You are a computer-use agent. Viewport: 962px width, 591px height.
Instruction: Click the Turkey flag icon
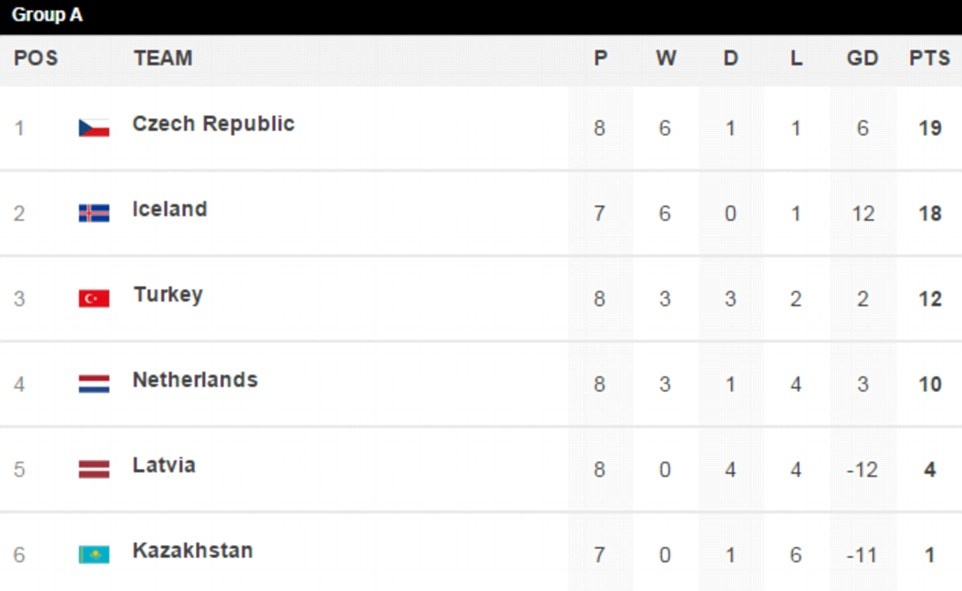(x=94, y=298)
